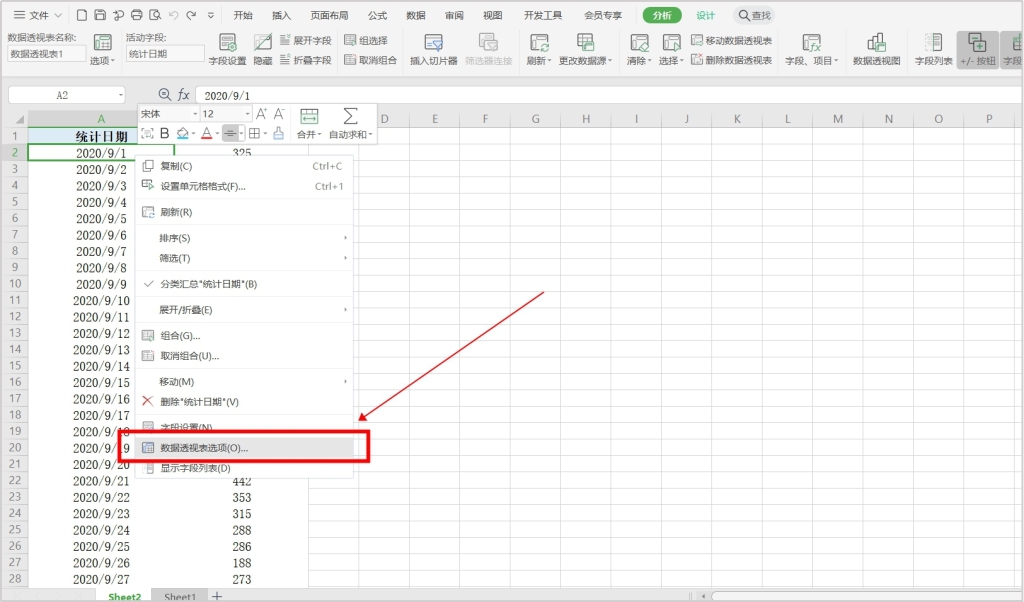Switch to the 设计 ribbon tab
Screen dimensions: 1024x602
705,15
